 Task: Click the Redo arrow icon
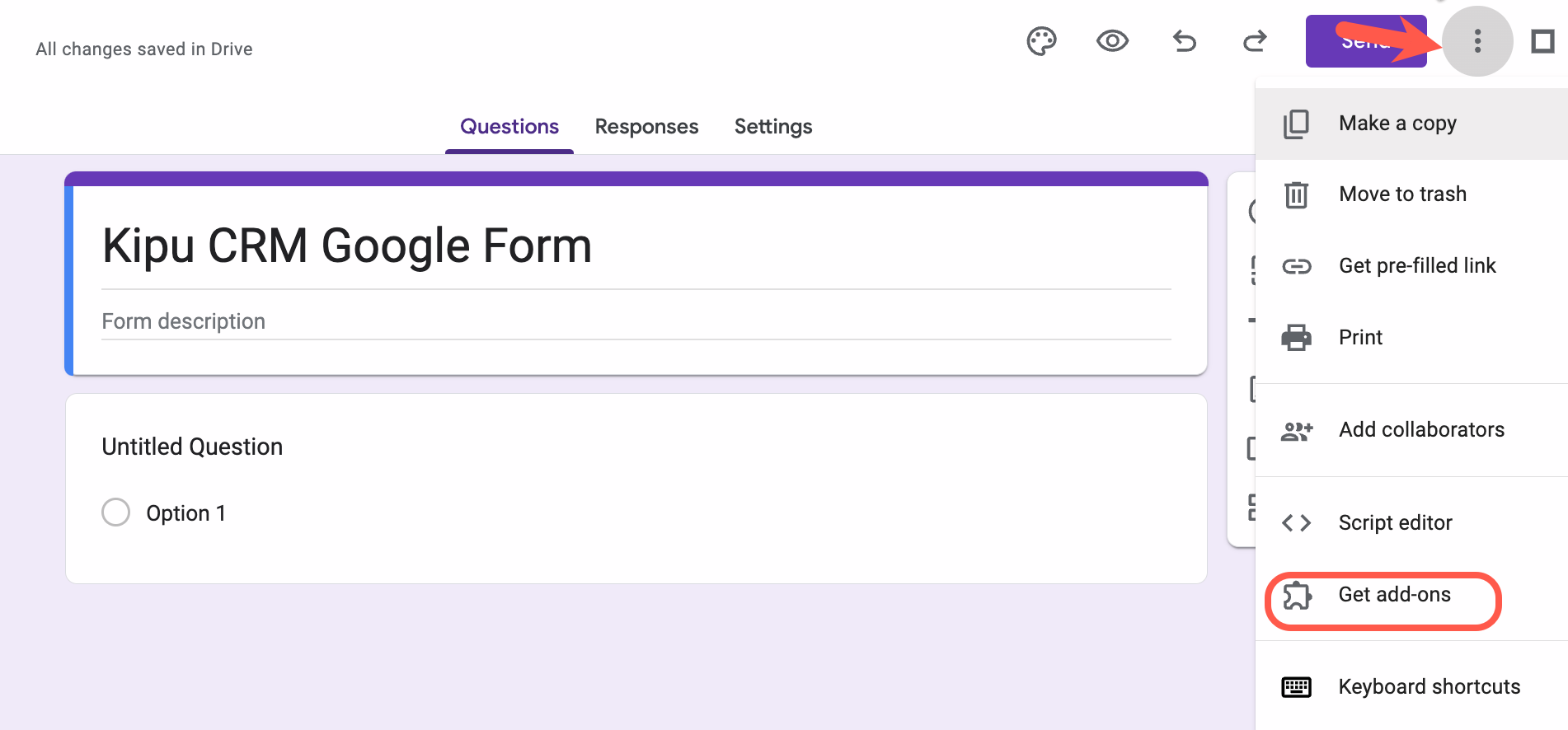tap(1254, 41)
